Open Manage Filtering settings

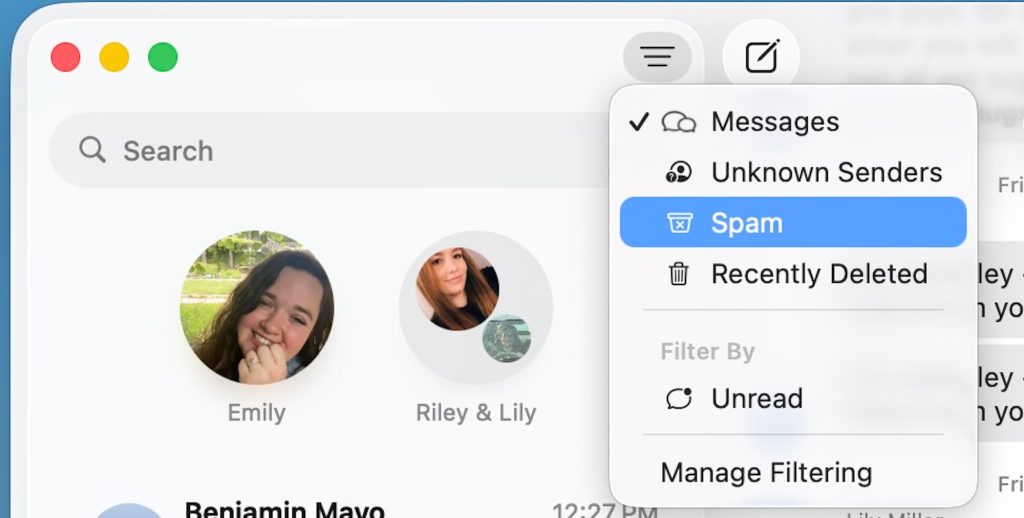pos(766,472)
